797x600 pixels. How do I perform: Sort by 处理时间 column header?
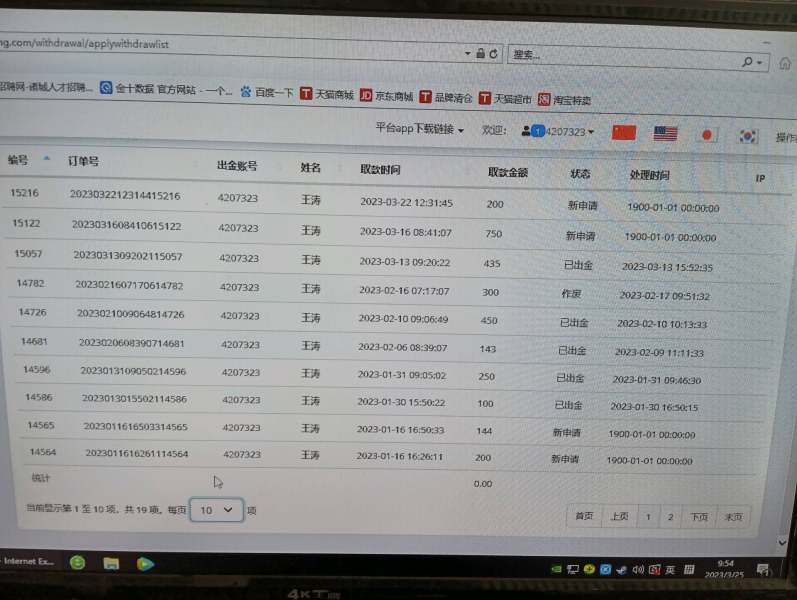click(x=650, y=175)
